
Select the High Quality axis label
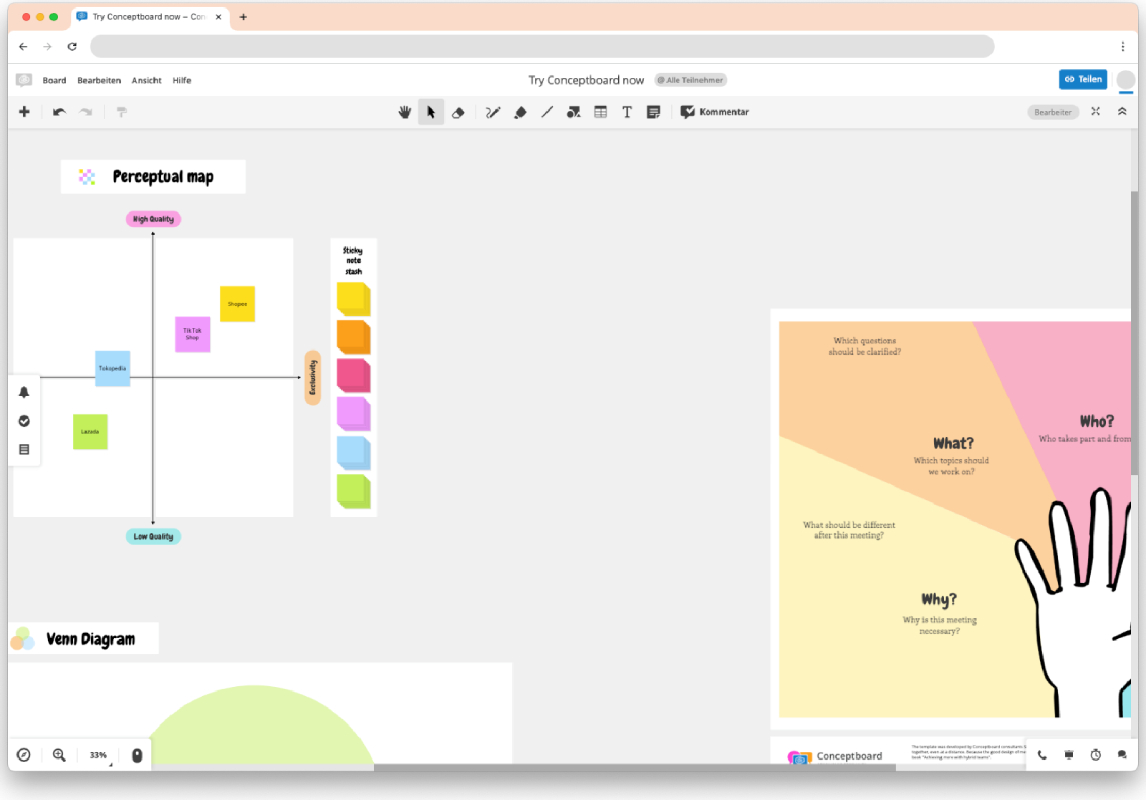(x=153, y=218)
